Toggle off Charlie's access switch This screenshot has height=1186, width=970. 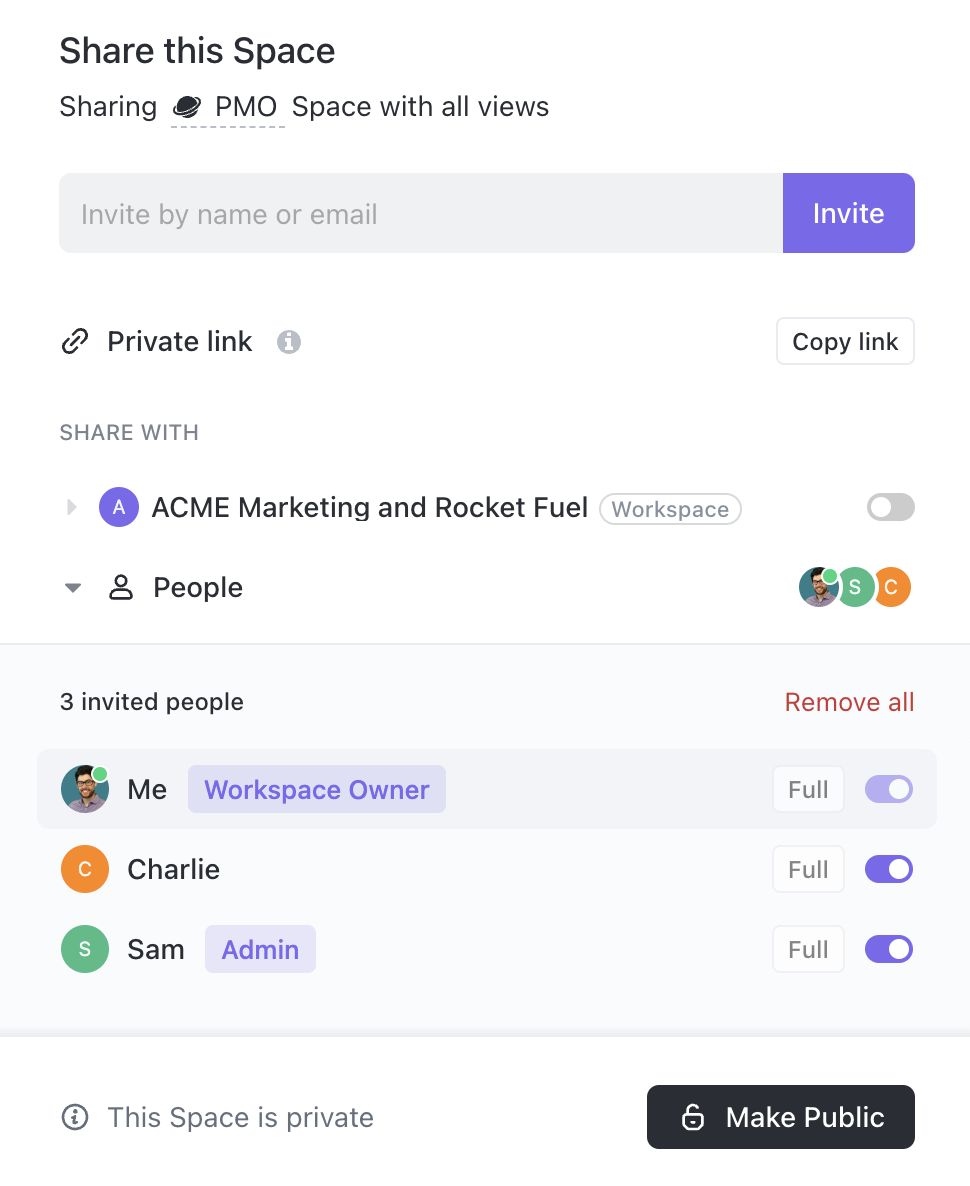889,869
